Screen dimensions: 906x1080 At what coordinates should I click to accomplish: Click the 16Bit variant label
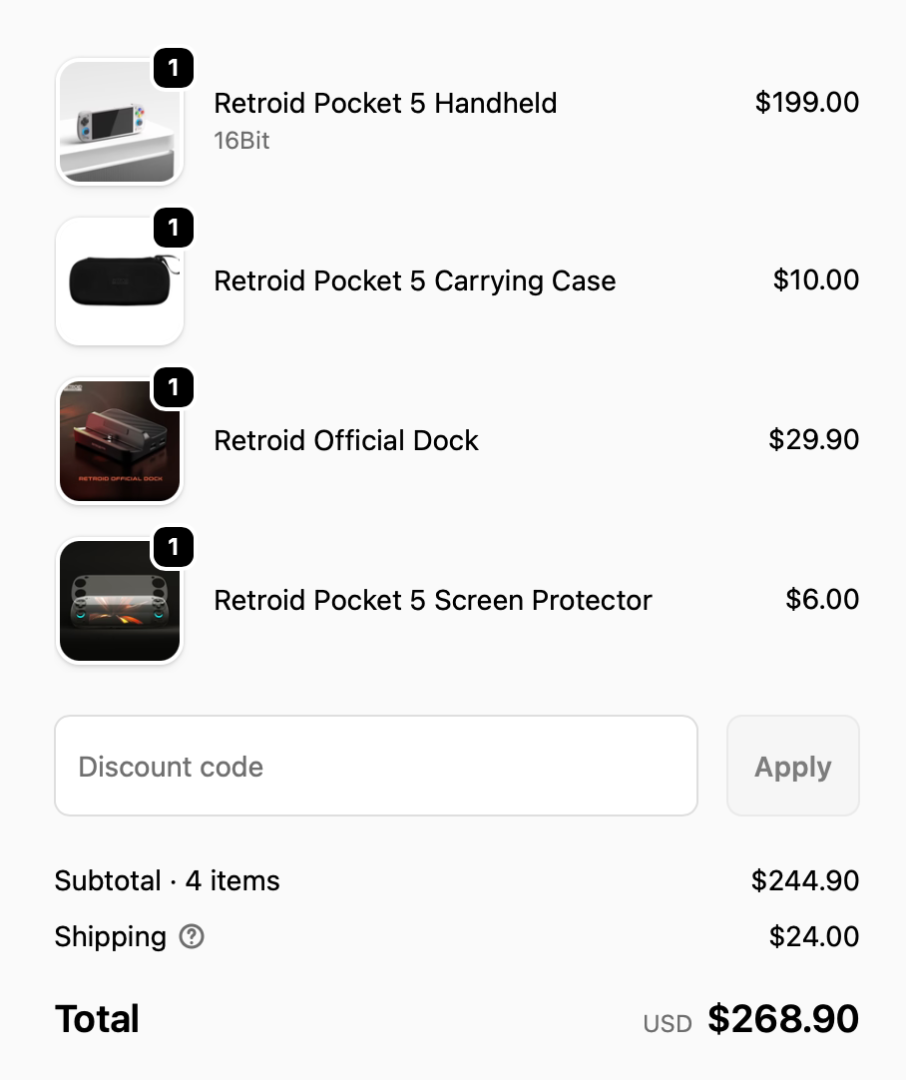click(241, 140)
